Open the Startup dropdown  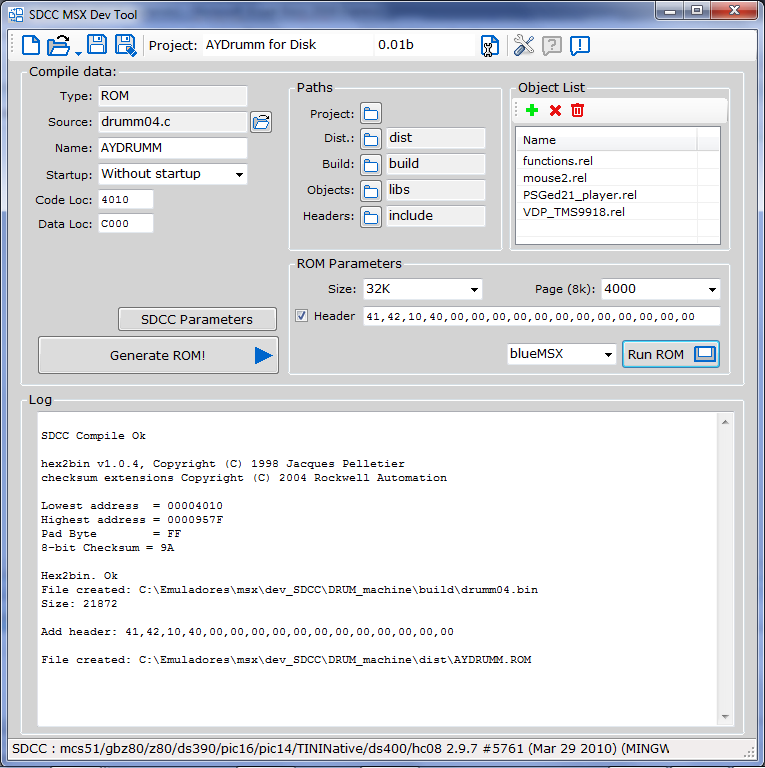[x=239, y=174]
